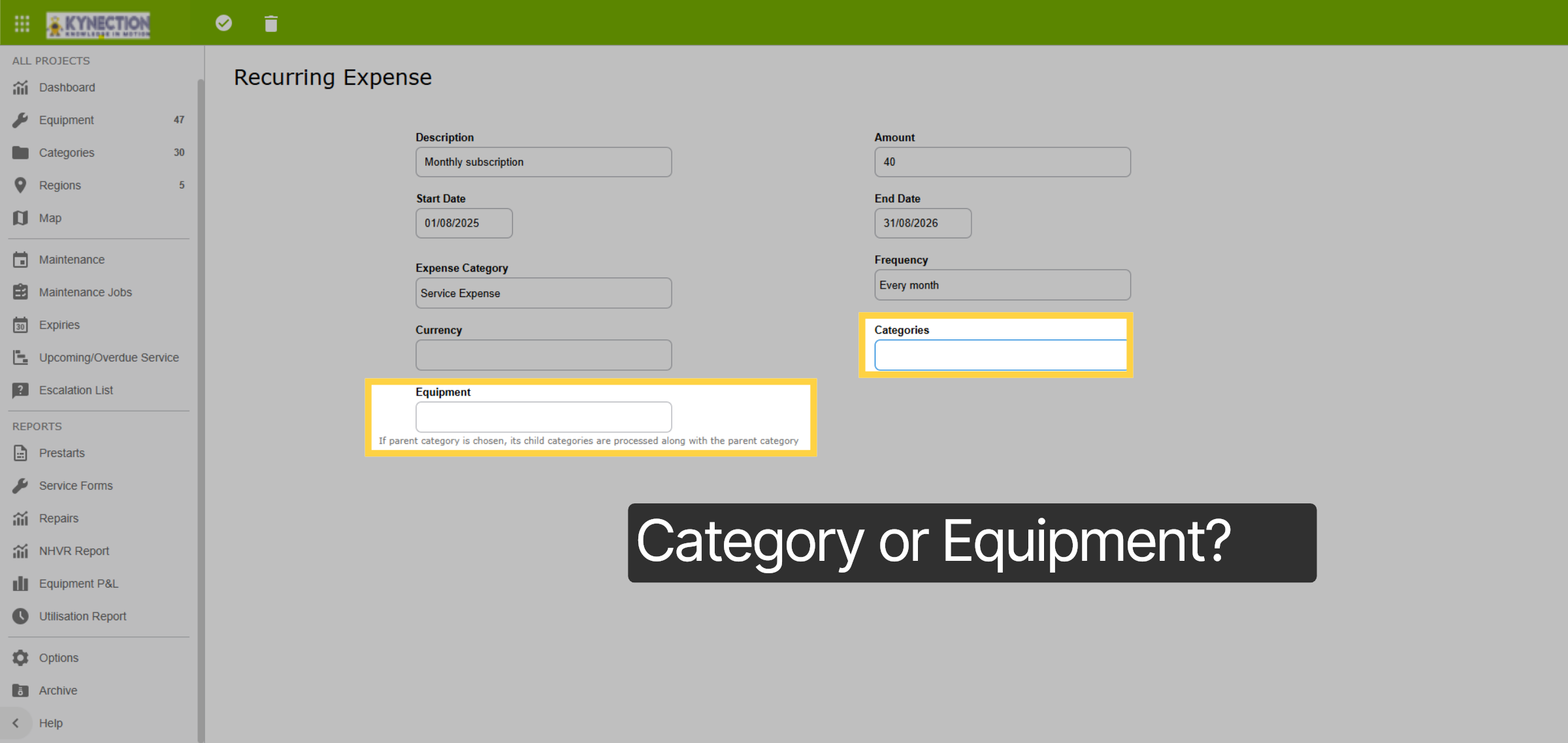Open the apps grid menu icon
Viewport: 1568px width, 743px height.
pyautogui.click(x=22, y=24)
